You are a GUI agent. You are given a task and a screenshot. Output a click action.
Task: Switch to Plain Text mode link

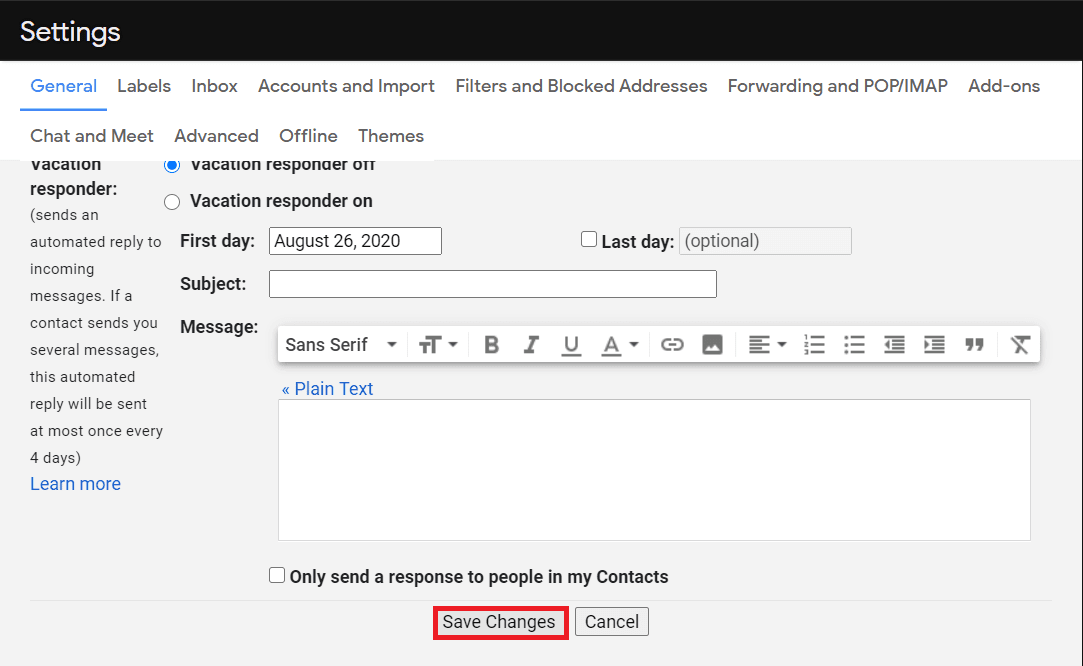[327, 388]
